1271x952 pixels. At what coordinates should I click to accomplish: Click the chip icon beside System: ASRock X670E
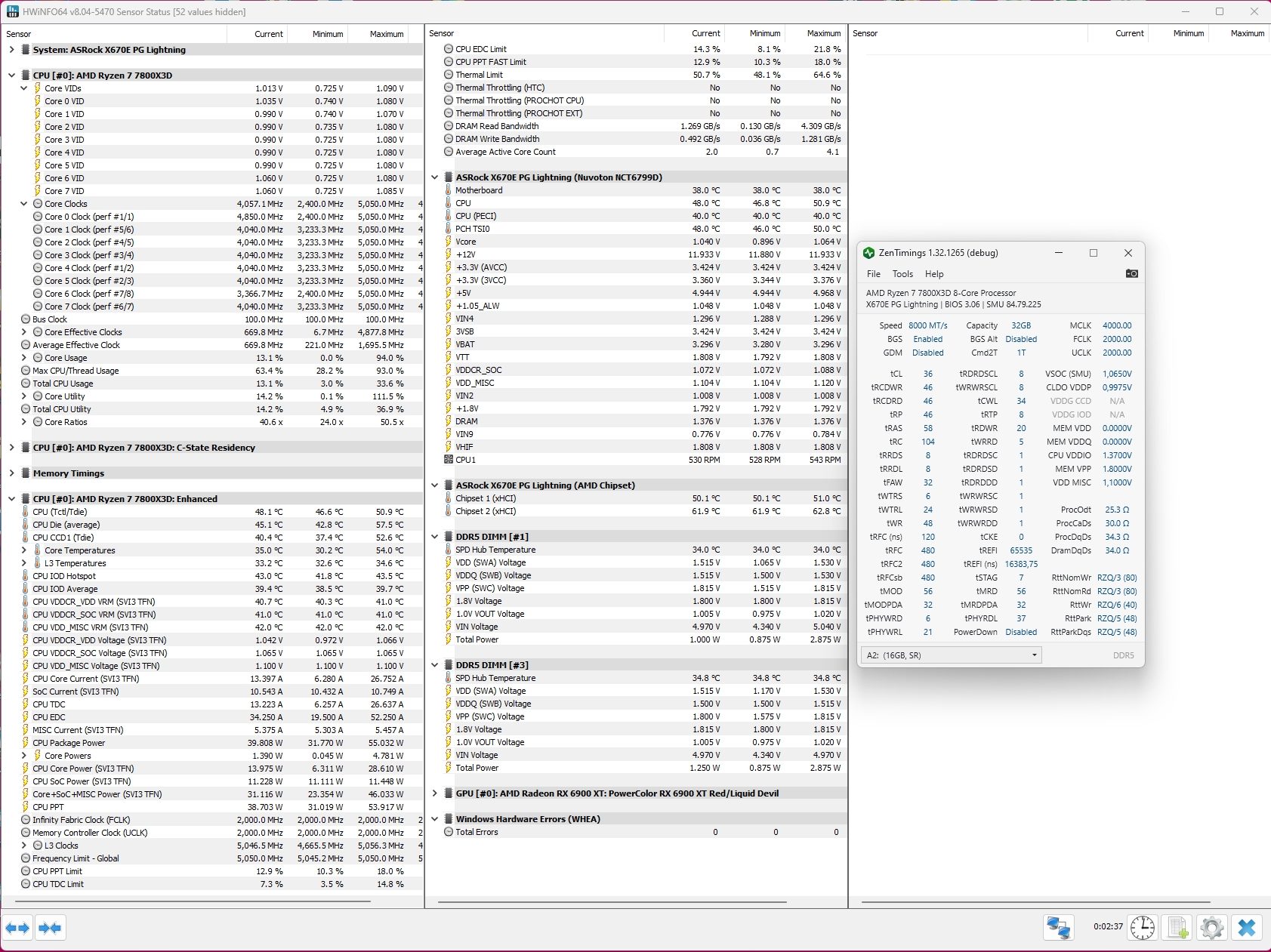pyautogui.click(x=26, y=50)
